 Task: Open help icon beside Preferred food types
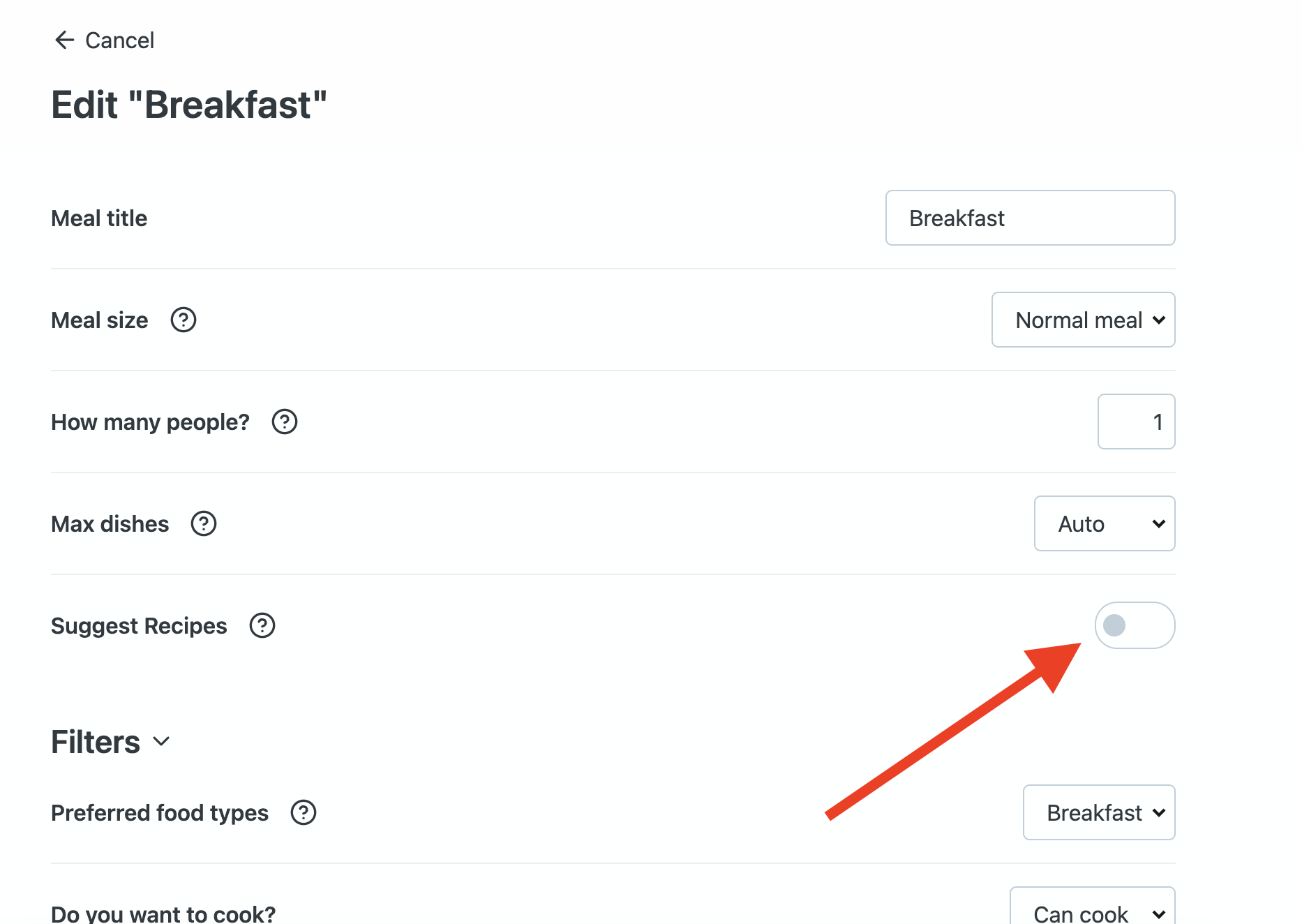pos(304,813)
